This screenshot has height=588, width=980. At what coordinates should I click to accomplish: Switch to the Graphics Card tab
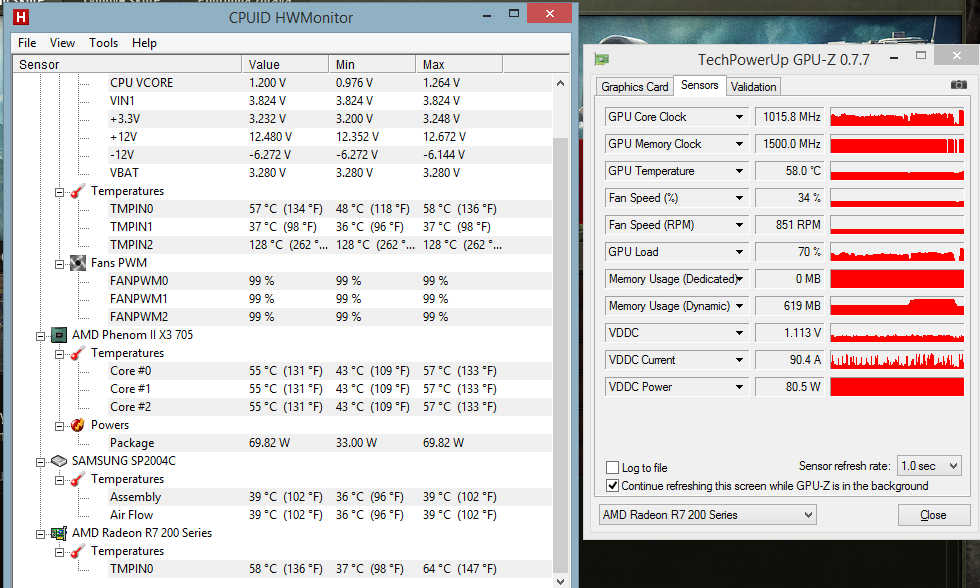coord(635,87)
